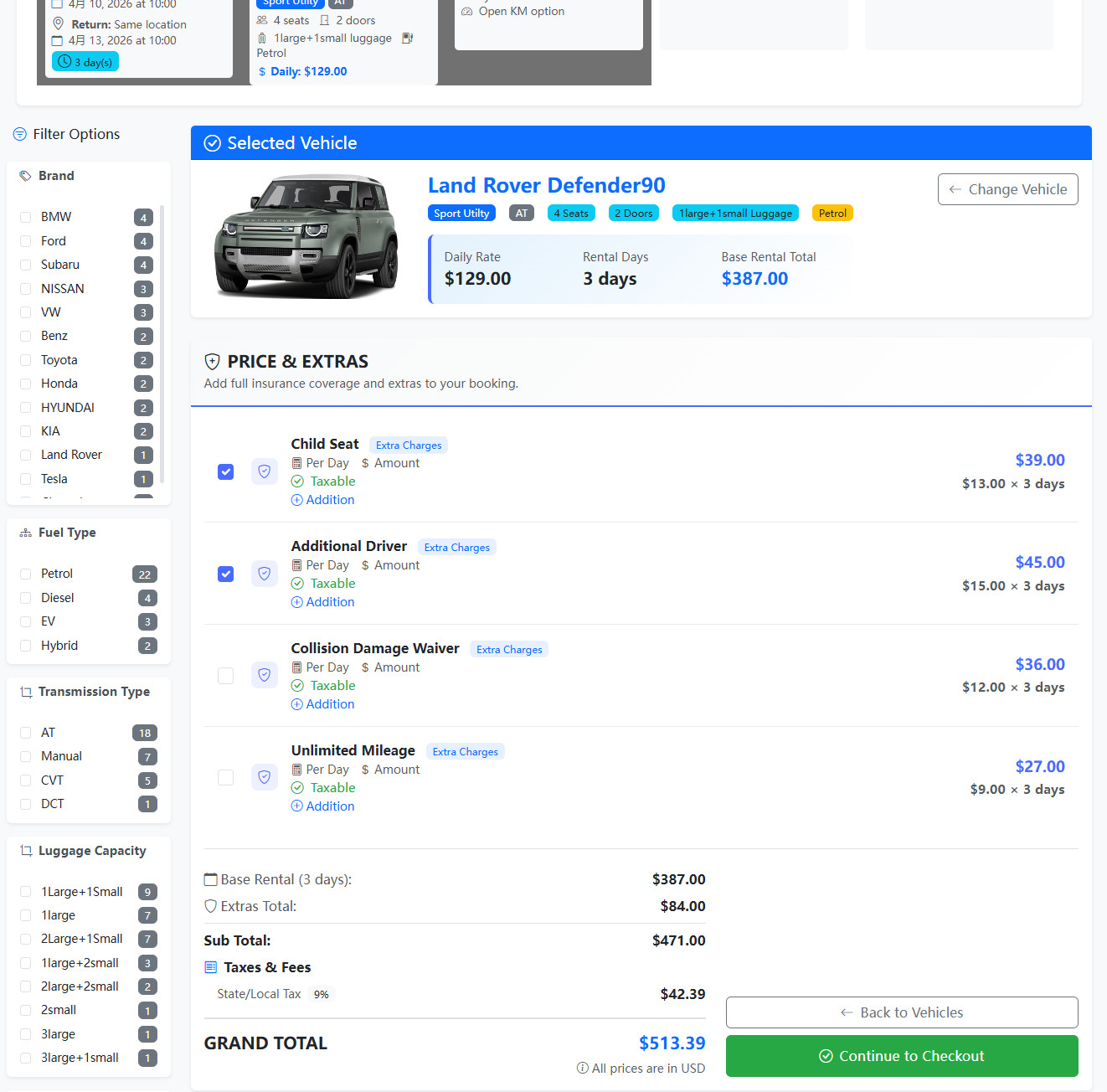Check the Tesla brand filter
1107x1092 pixels.
click(25, 479)
